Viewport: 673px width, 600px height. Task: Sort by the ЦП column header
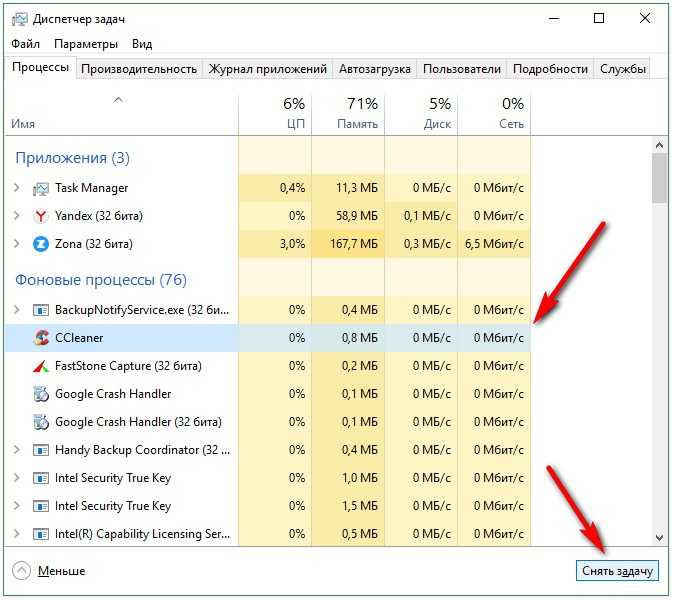(275, 114)
